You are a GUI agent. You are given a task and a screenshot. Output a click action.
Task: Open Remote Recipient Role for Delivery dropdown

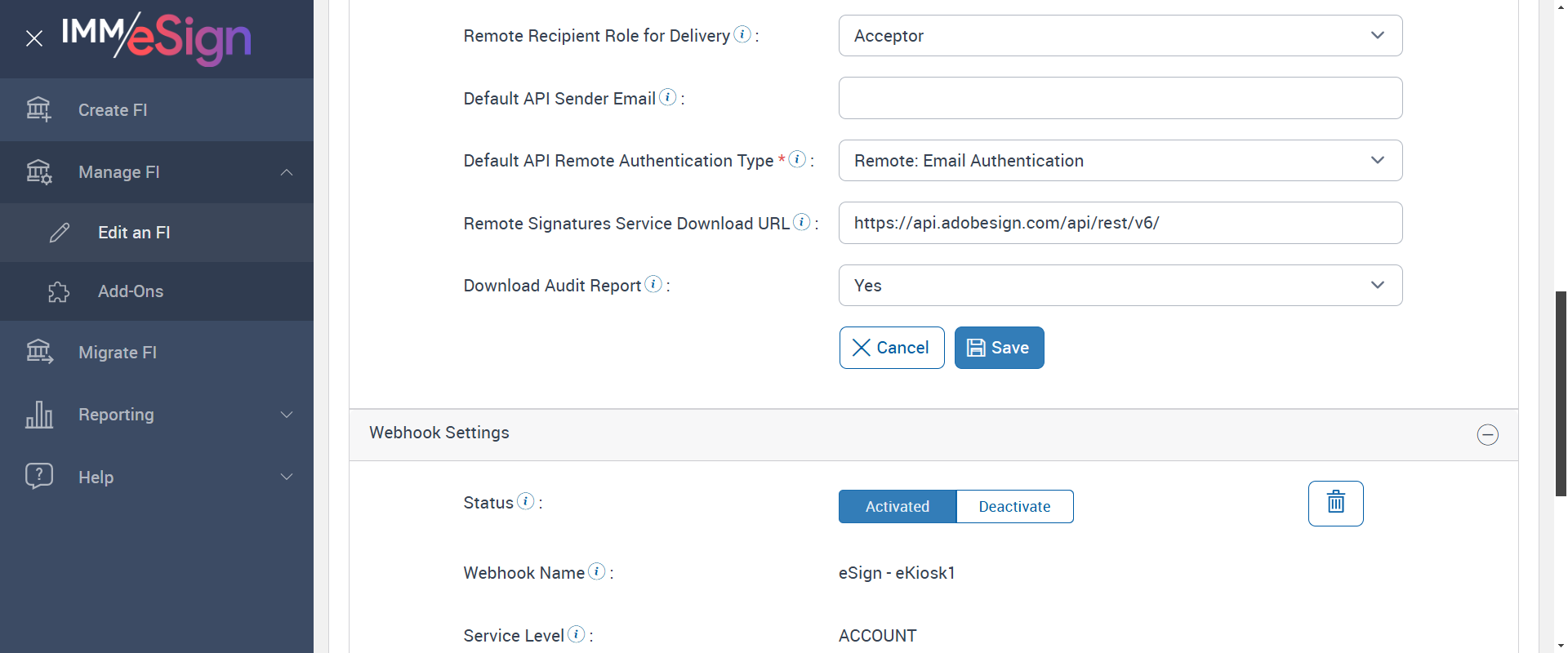tap(1120, 36)
